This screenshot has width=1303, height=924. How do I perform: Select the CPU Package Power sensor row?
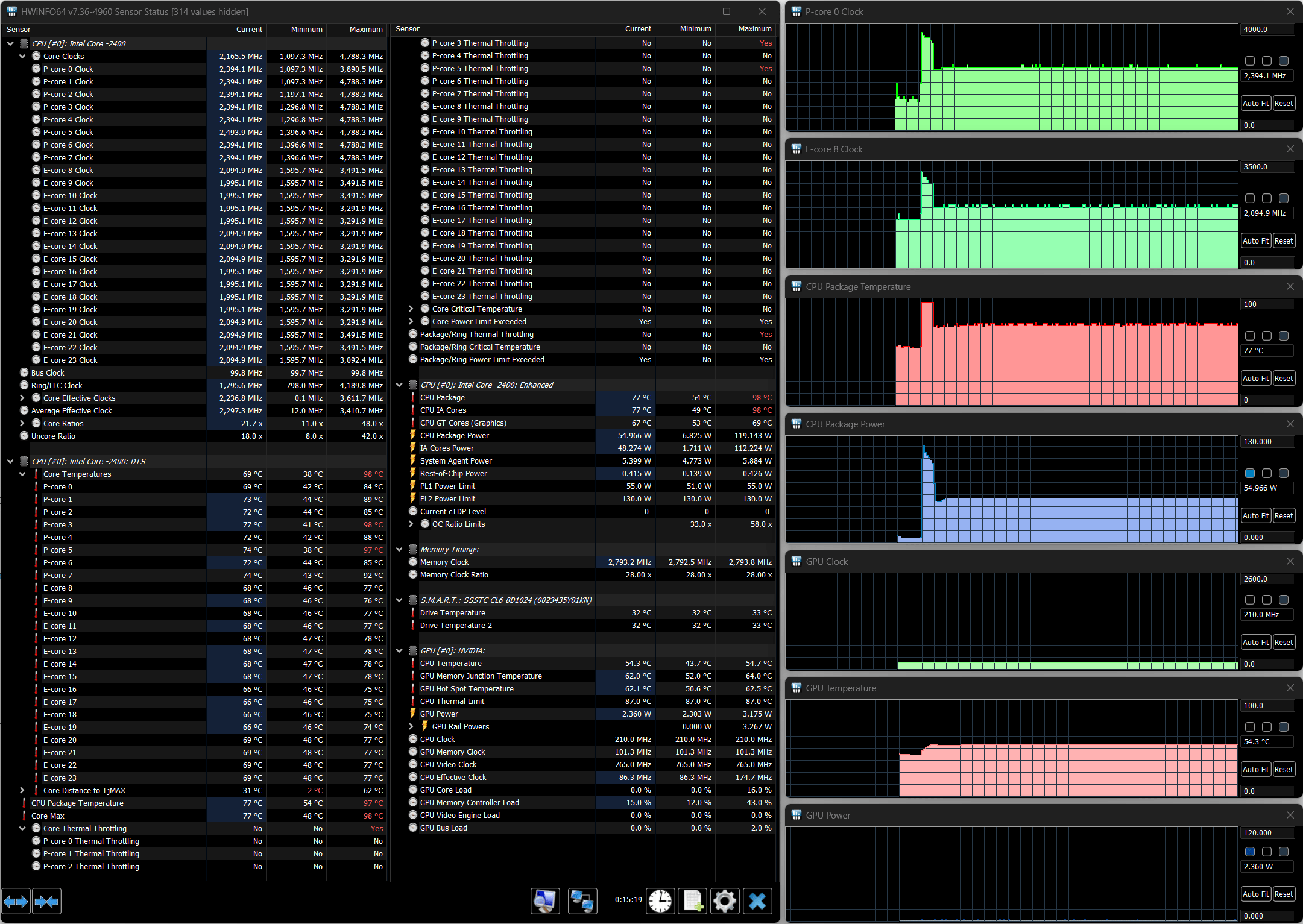(x=454, y=435)
